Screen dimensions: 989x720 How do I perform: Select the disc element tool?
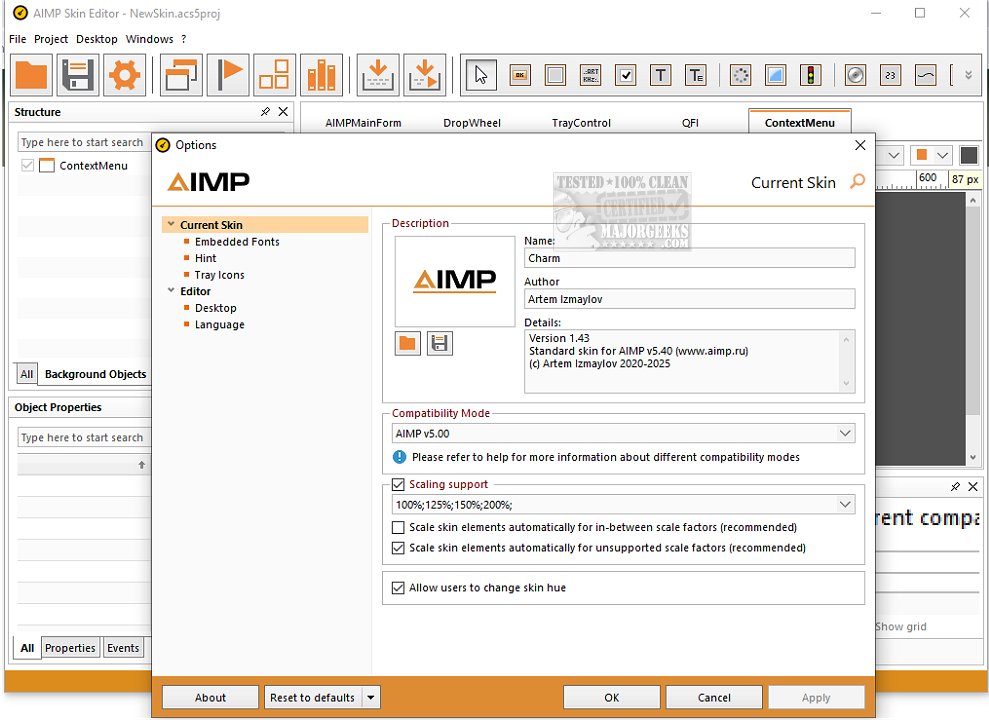[x=855, y=76]
